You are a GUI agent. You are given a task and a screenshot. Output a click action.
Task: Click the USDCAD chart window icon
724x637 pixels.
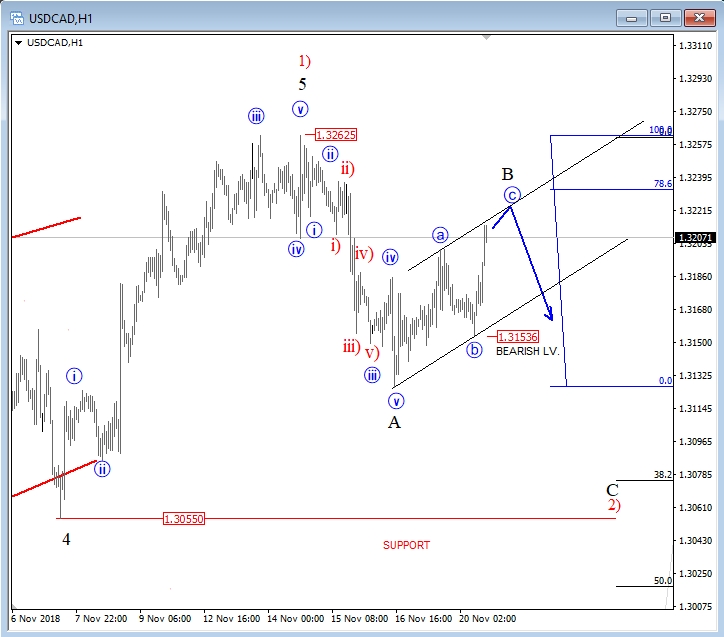click(x=17, y=18)
